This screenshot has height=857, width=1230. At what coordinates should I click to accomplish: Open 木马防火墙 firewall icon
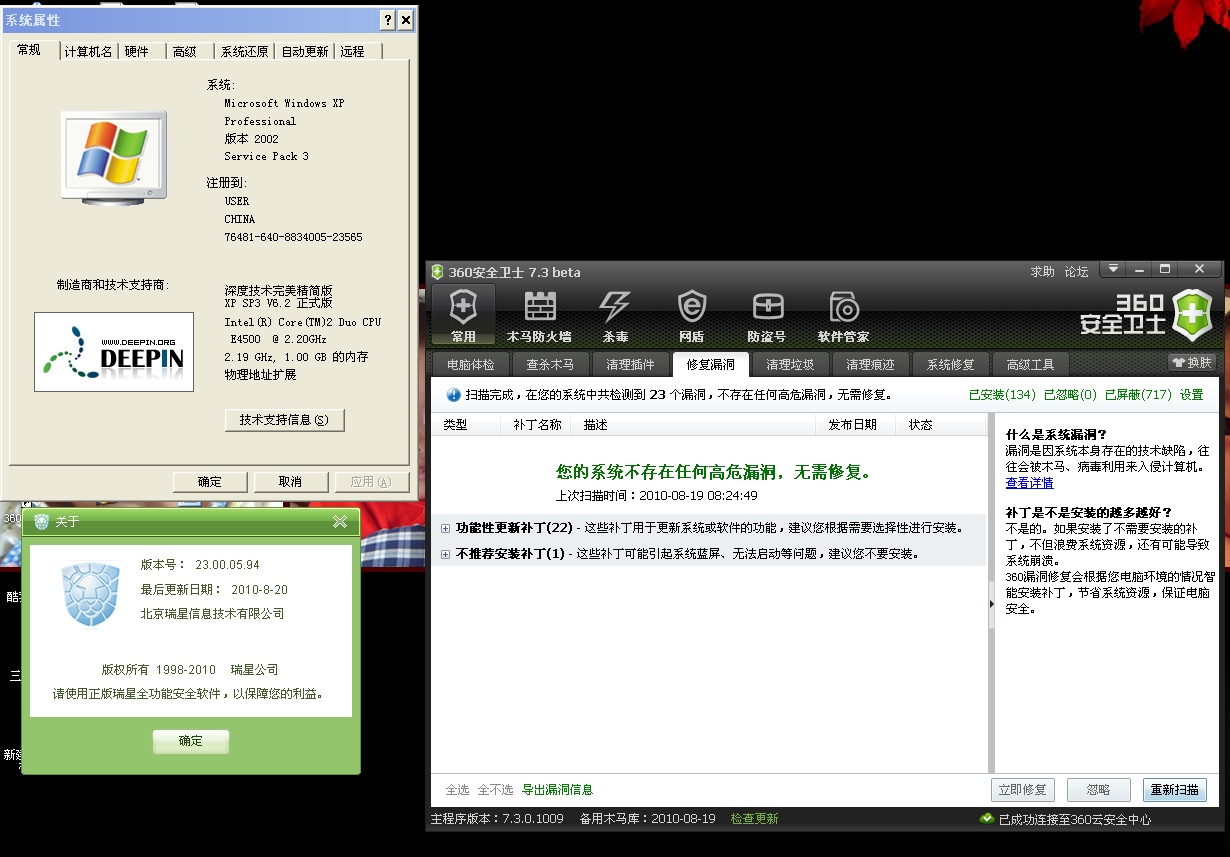539,314
